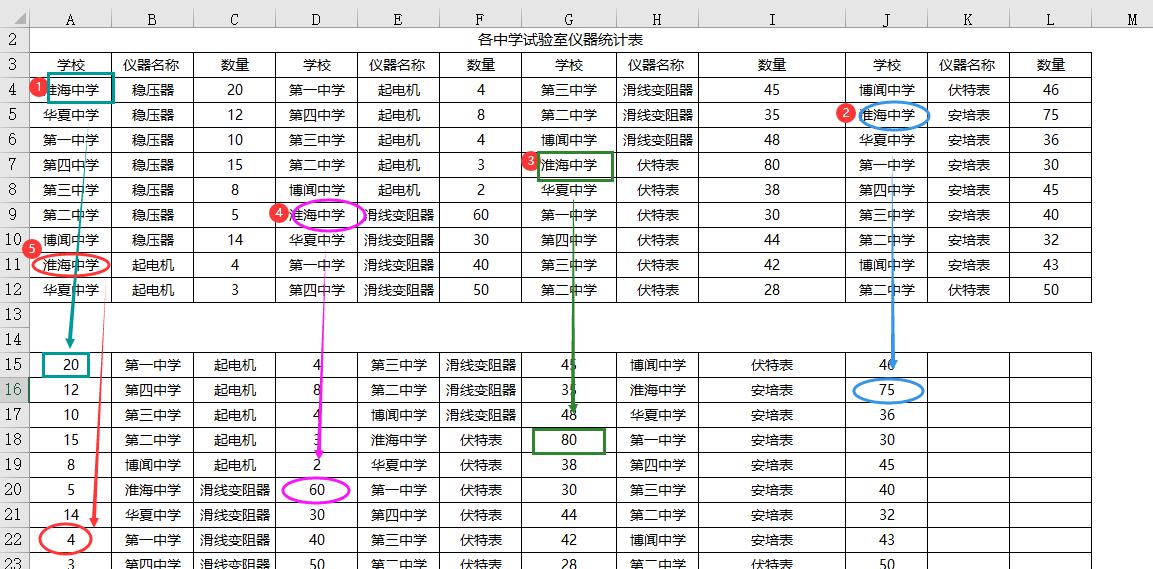
Task: Select cell J4 博闻中学
Action: (886, 90)
